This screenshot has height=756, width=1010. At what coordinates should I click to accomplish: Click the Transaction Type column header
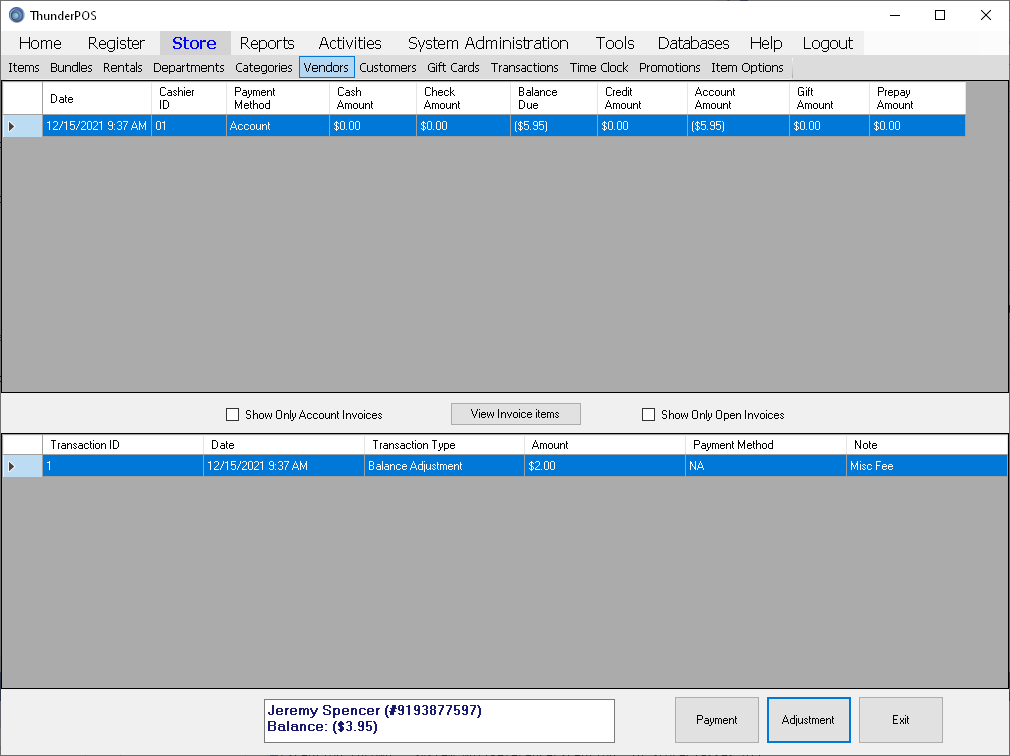click(443, 445)
